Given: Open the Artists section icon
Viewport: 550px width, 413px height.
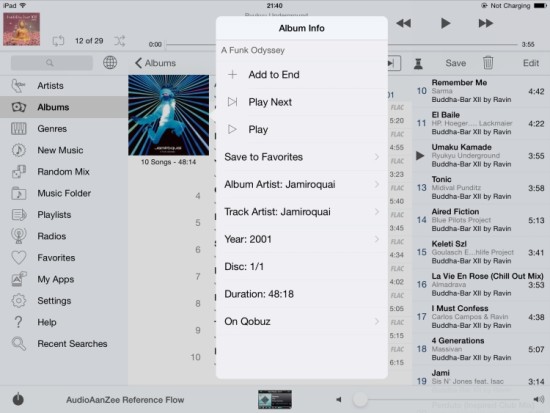Looking at the screenshot, I should [x=18, y=86].
